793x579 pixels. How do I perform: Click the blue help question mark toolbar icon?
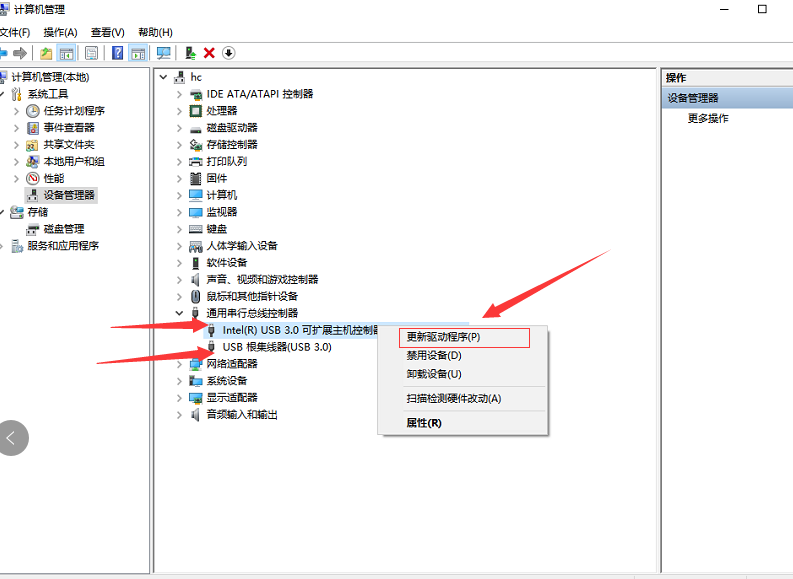point(118,53)
